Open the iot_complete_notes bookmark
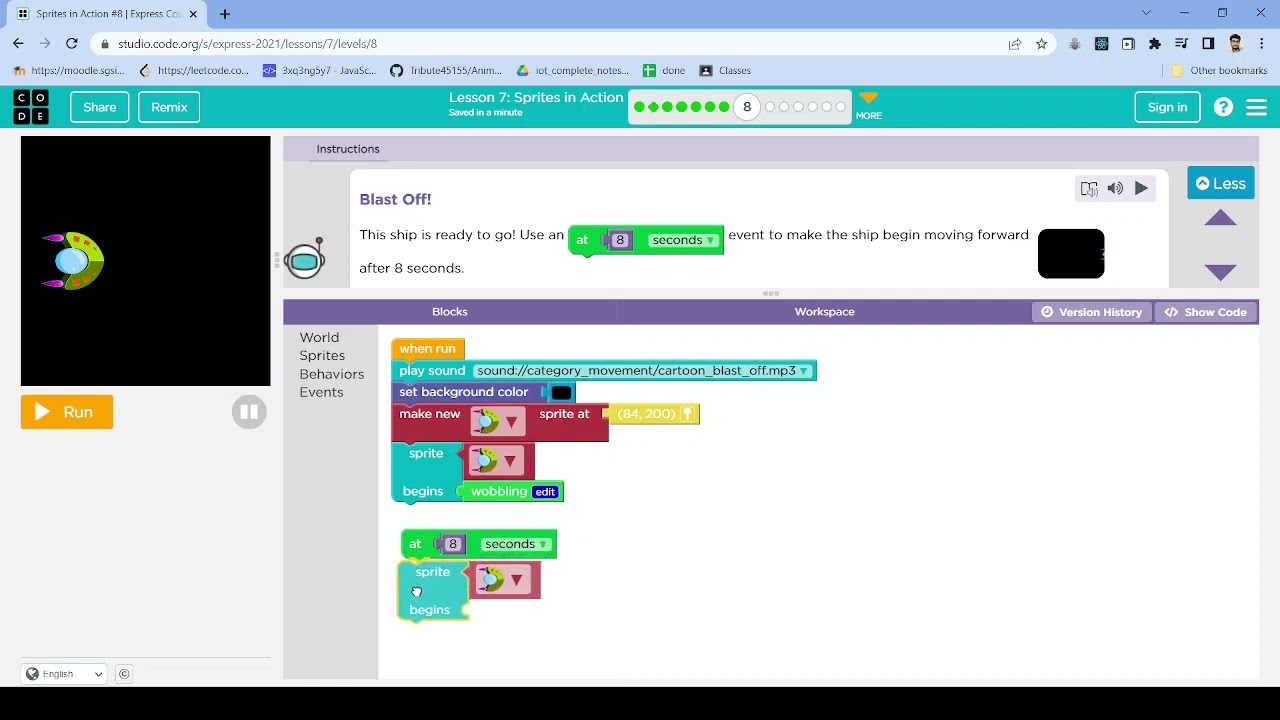 573,71
